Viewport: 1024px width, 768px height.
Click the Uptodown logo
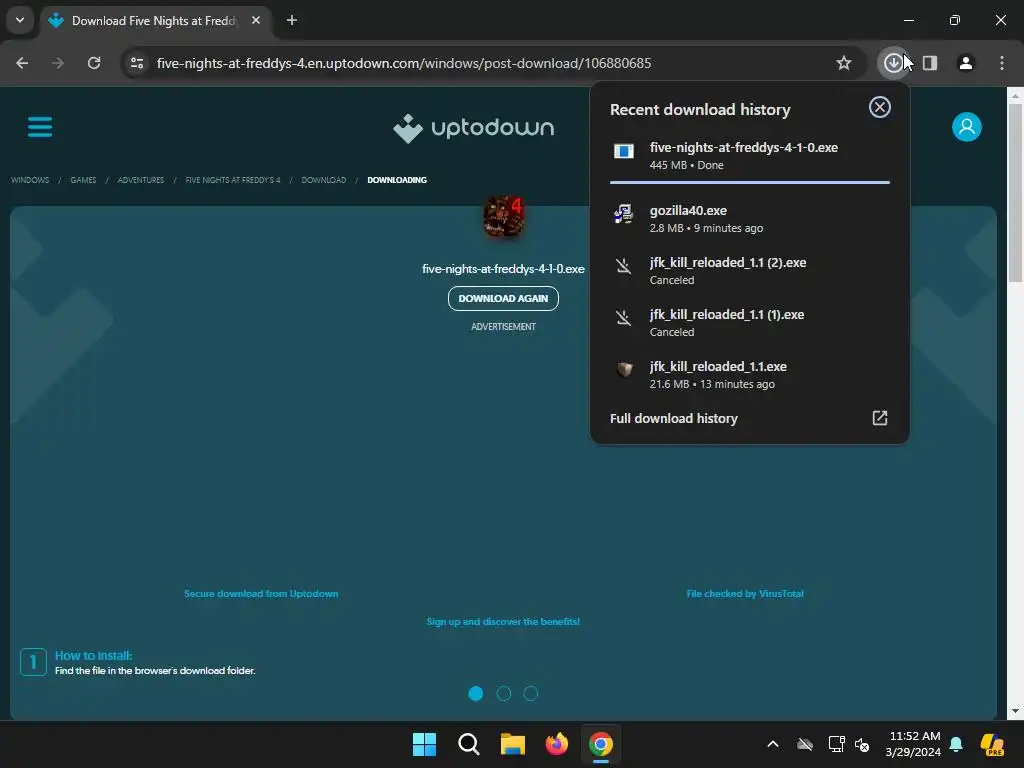[473, 128]
